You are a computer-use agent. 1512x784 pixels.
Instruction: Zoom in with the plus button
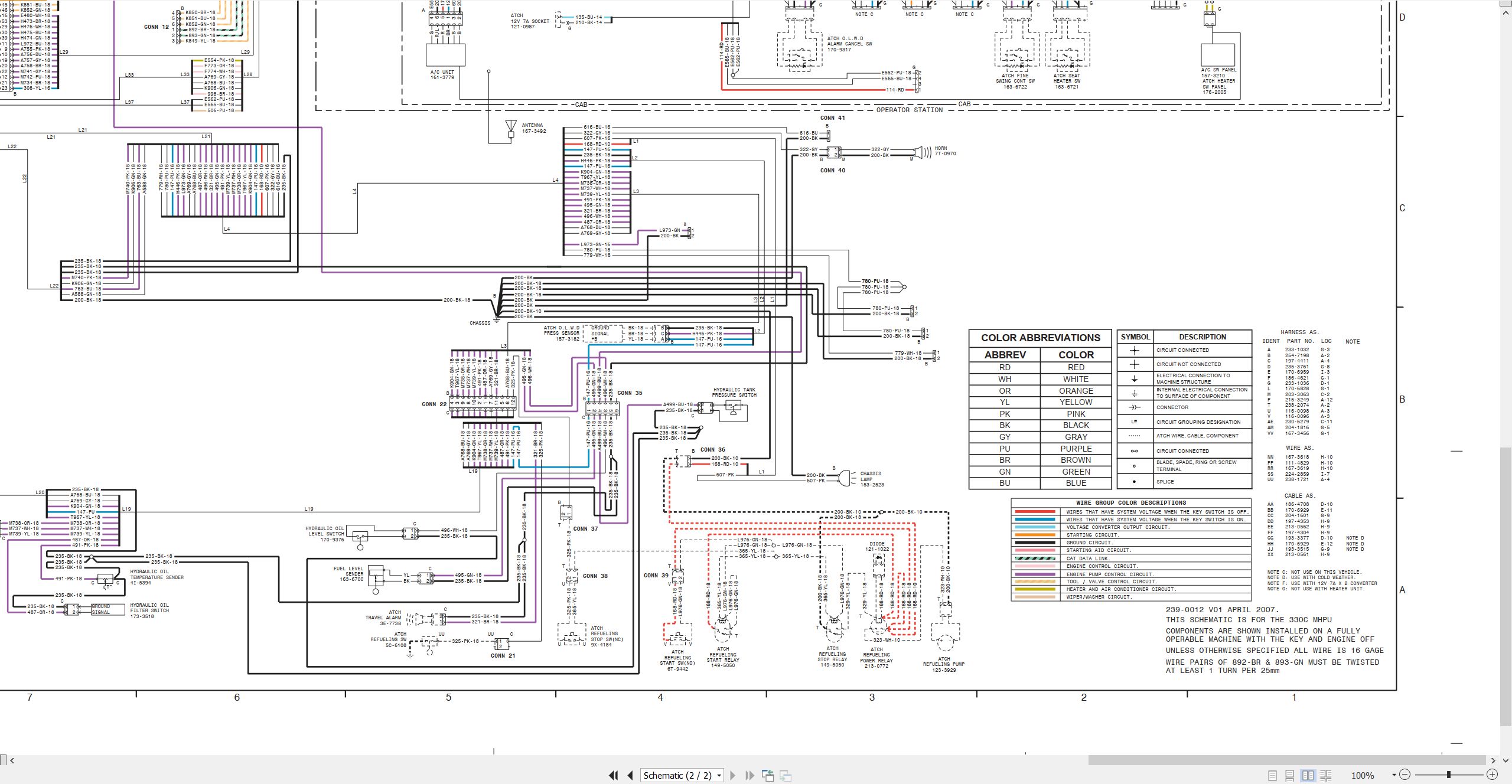point(1492,775)
